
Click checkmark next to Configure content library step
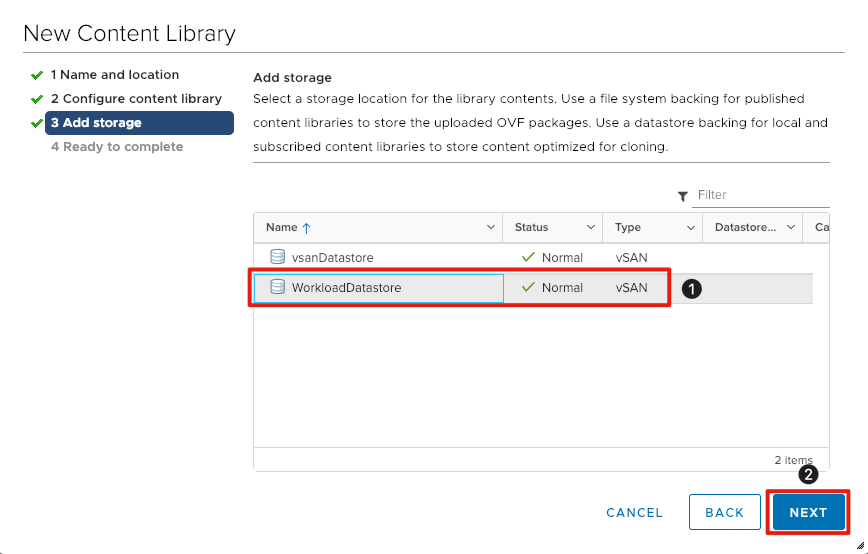(x=37, y=99)
